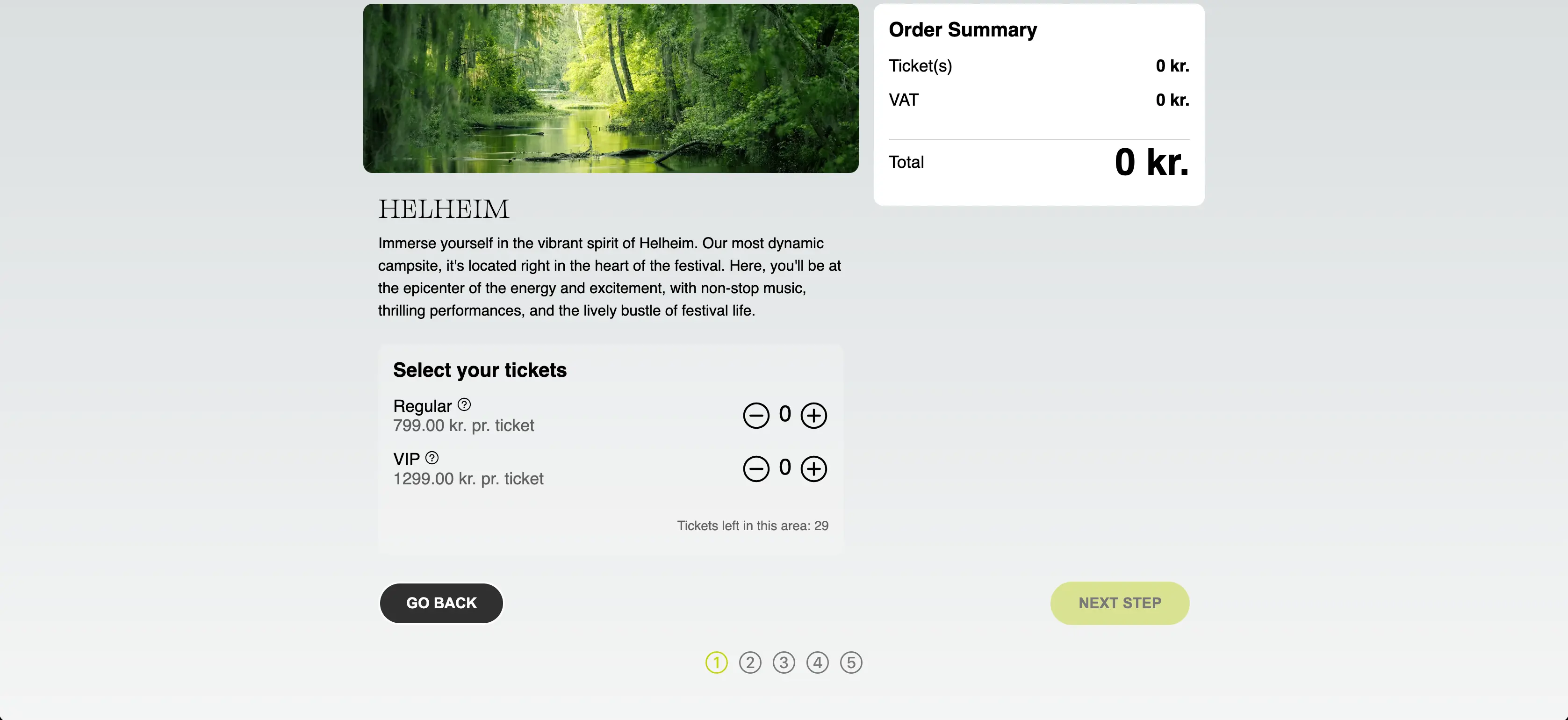
Task: Select step 5 progress indicator
Action: tap(852, 662)
